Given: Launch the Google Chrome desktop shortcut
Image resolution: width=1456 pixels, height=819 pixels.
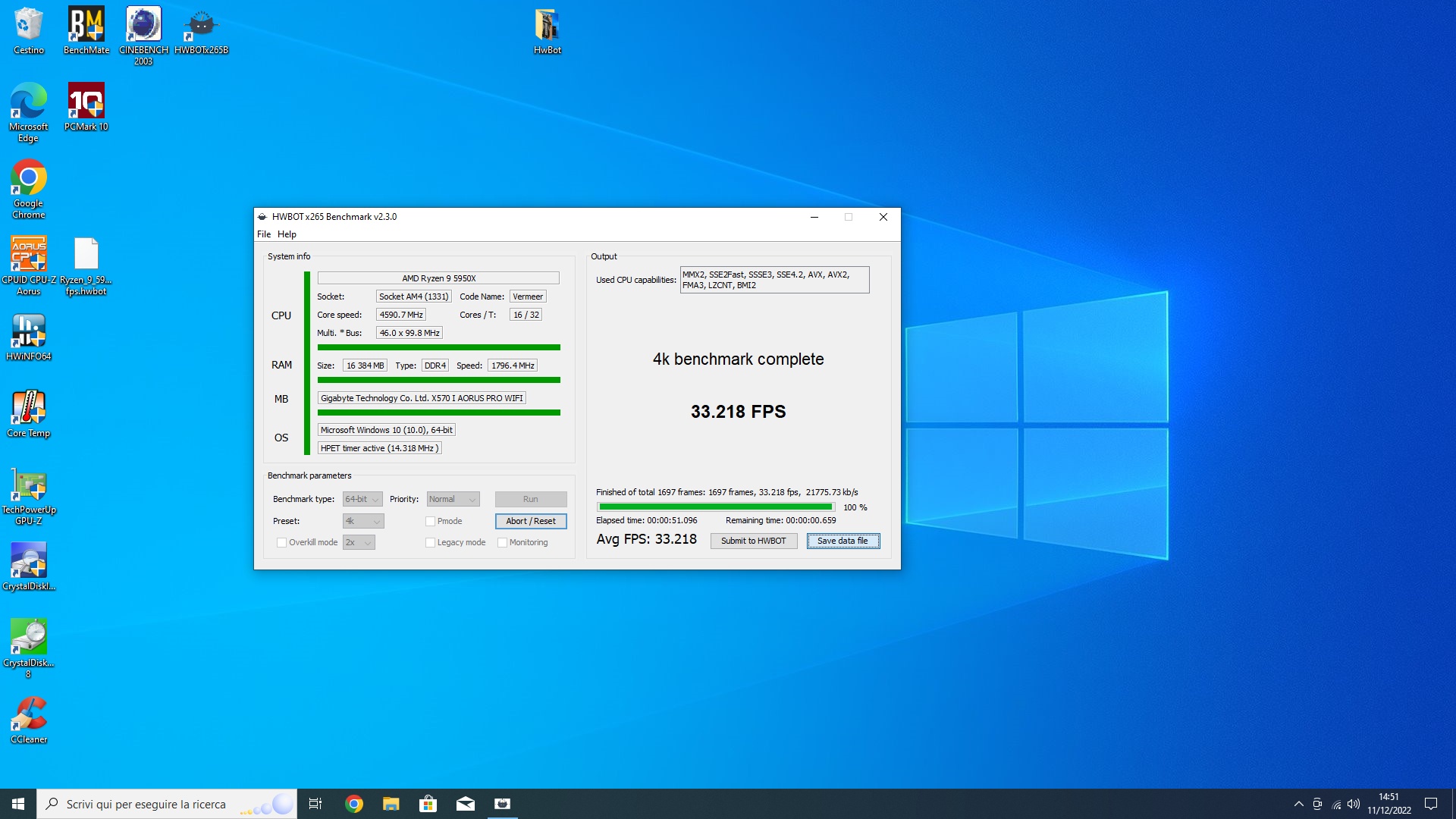Looking at the screenshot, I should pyautogui.click(x=29, y=189).
